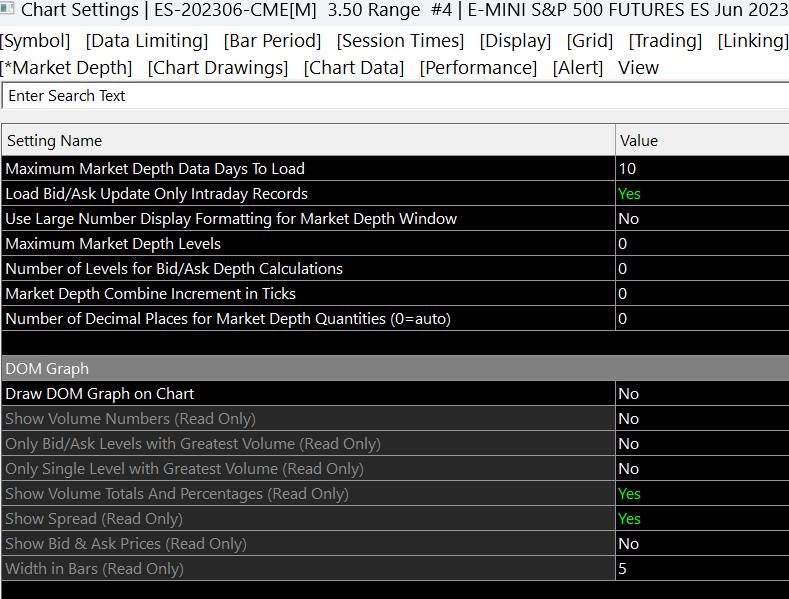Screen dimensions: 789x599
Task: Toggle Load Bid/Ask Update Only Intraday Records value
Action: (702, 194)
